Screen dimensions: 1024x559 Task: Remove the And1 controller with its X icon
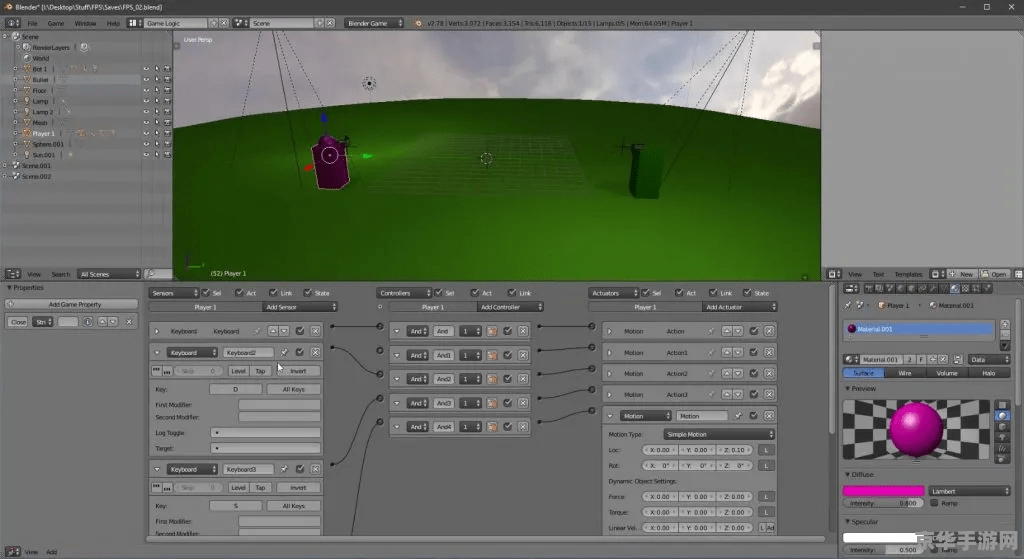point(523,355)
